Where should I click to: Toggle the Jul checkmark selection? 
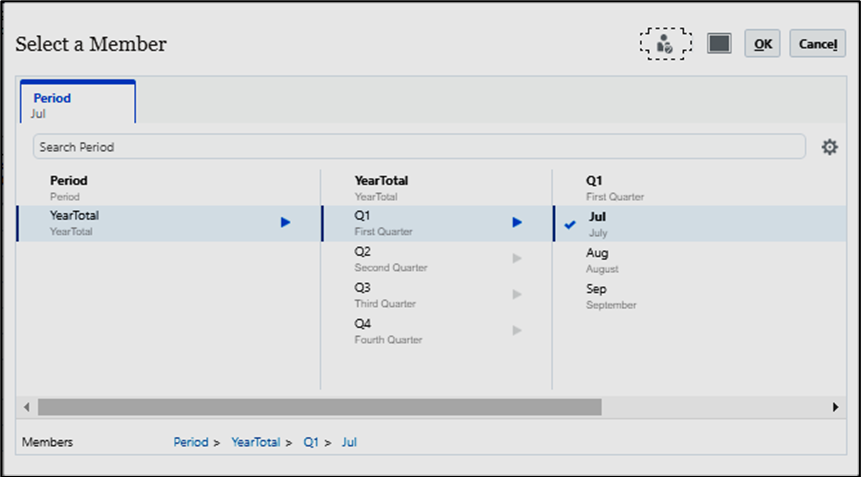tap(570, 225)
